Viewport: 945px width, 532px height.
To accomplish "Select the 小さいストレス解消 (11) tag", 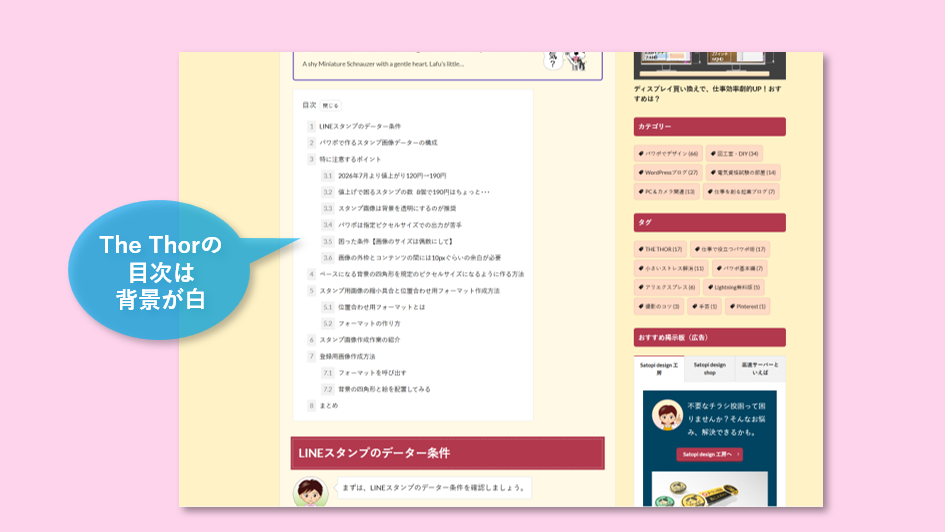I will (671, 268).
